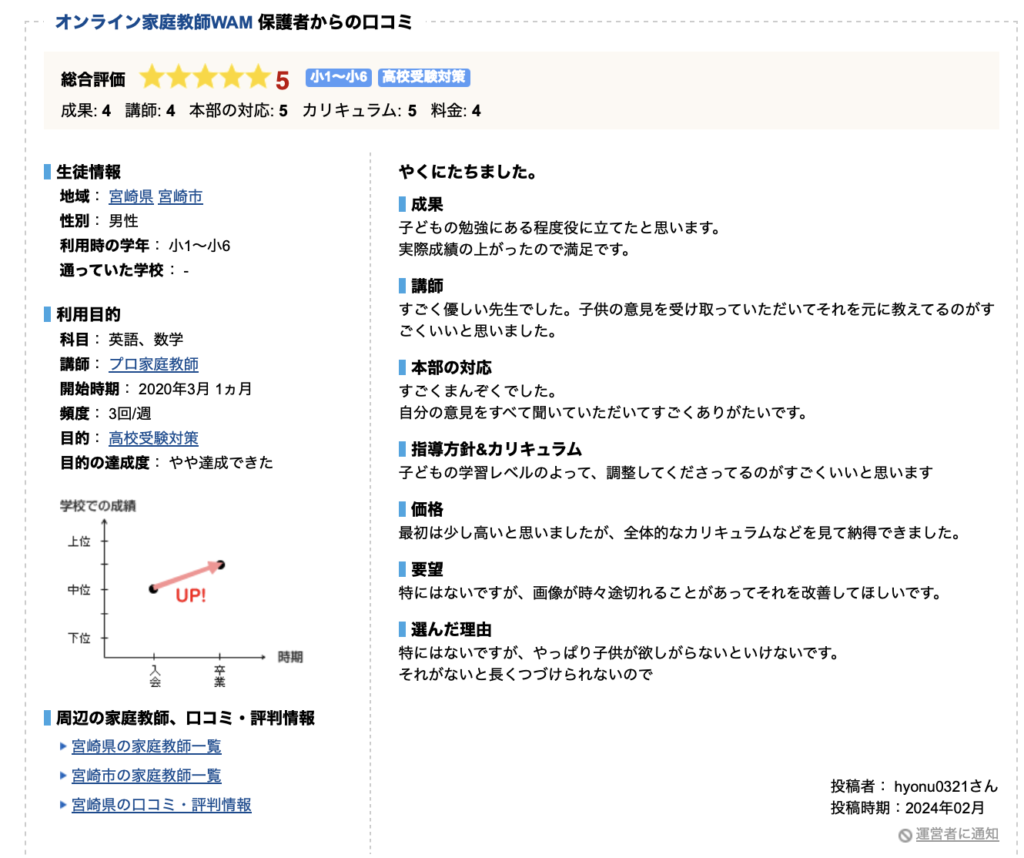Image resolution: width=1024 pixels, height=858 pixels.
Task: Open 宮崎県の口コミ・評判情報 link
Action: (x=161, y=805)
